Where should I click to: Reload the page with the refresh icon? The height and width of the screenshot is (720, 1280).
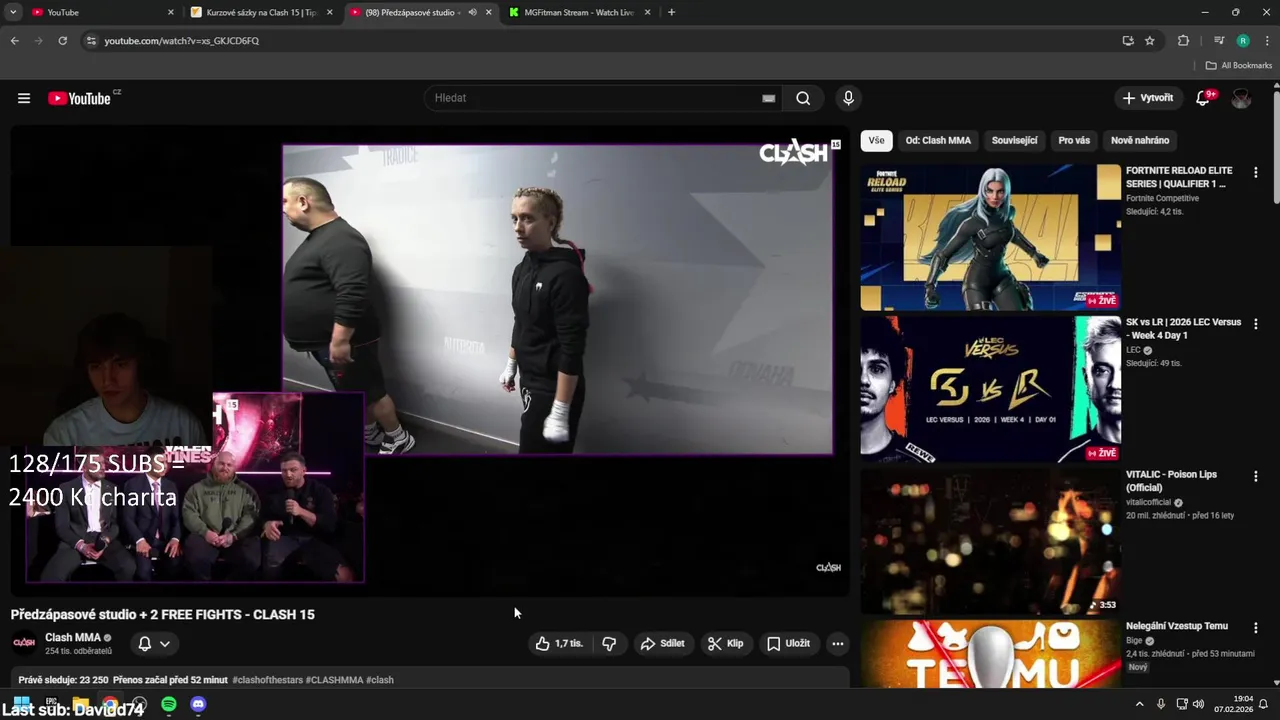pyautogui.click(x=62, y=41)
